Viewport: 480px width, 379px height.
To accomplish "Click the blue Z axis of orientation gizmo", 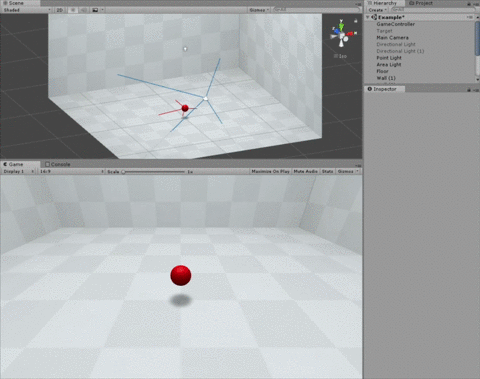I will (x=336, y=31).
